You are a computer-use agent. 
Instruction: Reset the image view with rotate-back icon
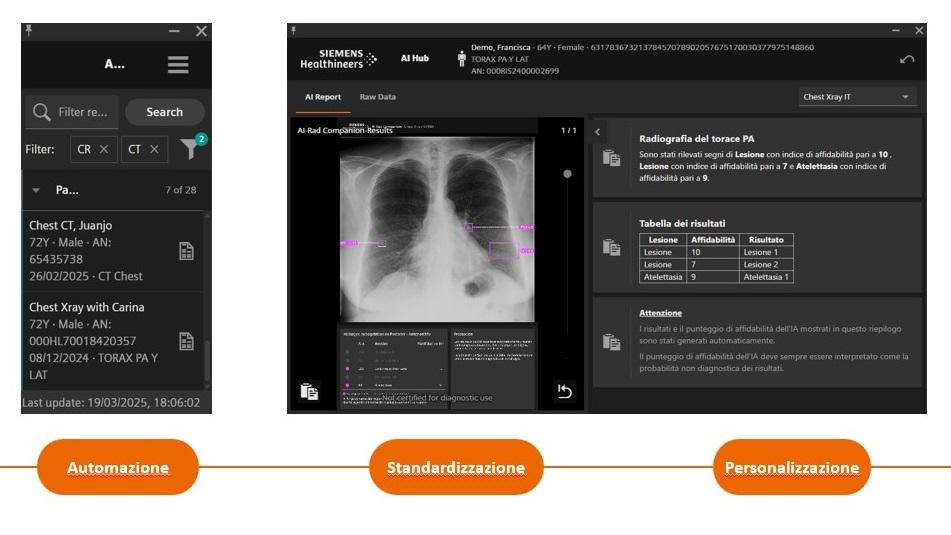pos(565,391)
